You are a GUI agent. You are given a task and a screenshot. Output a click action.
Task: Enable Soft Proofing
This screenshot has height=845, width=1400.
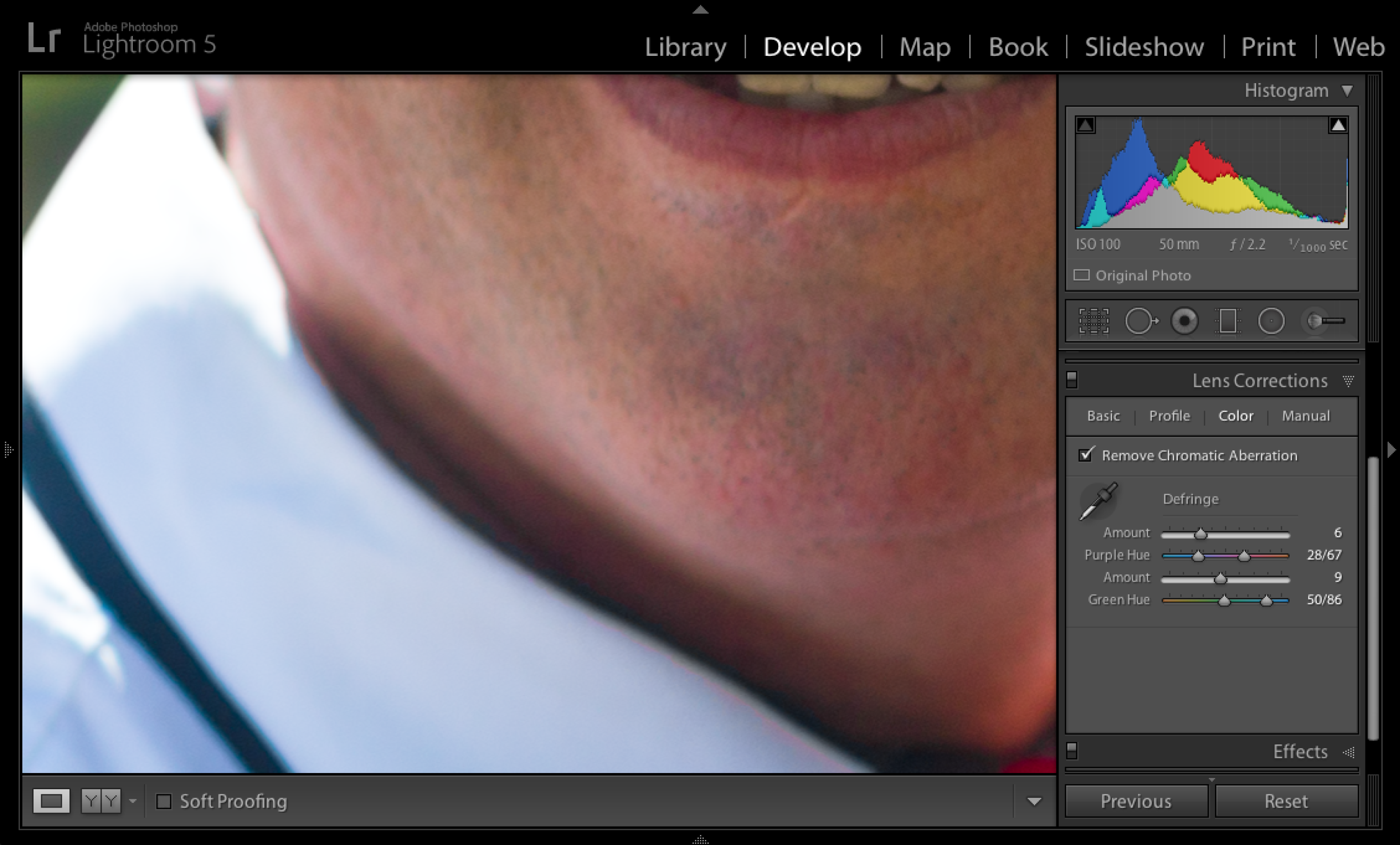[165, 801]
